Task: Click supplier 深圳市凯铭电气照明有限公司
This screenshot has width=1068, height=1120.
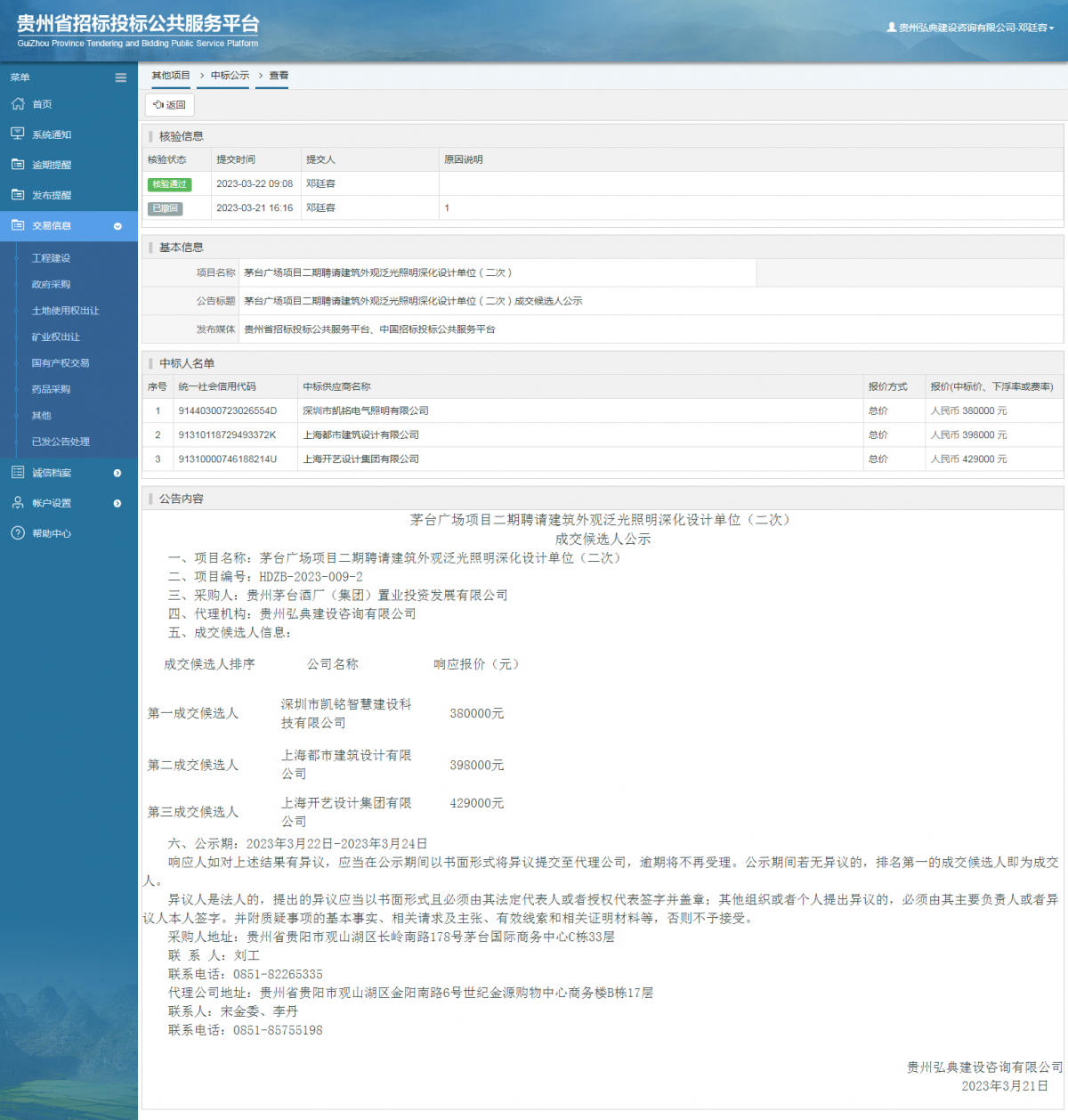Action: click(366, 411)
